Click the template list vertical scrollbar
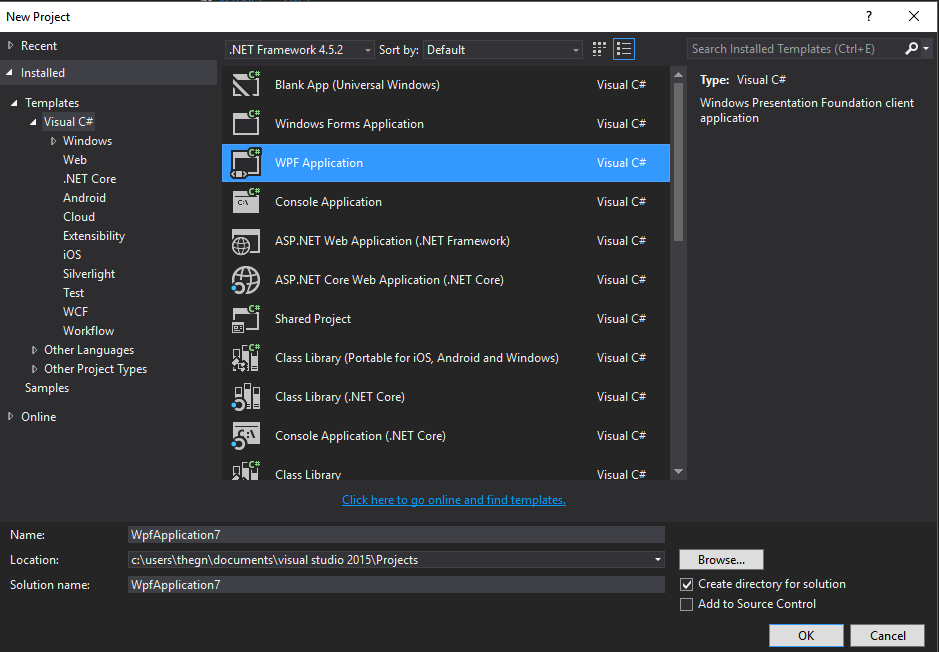Image resolution: width=939 pixels, height=652 pixels. 678,160
